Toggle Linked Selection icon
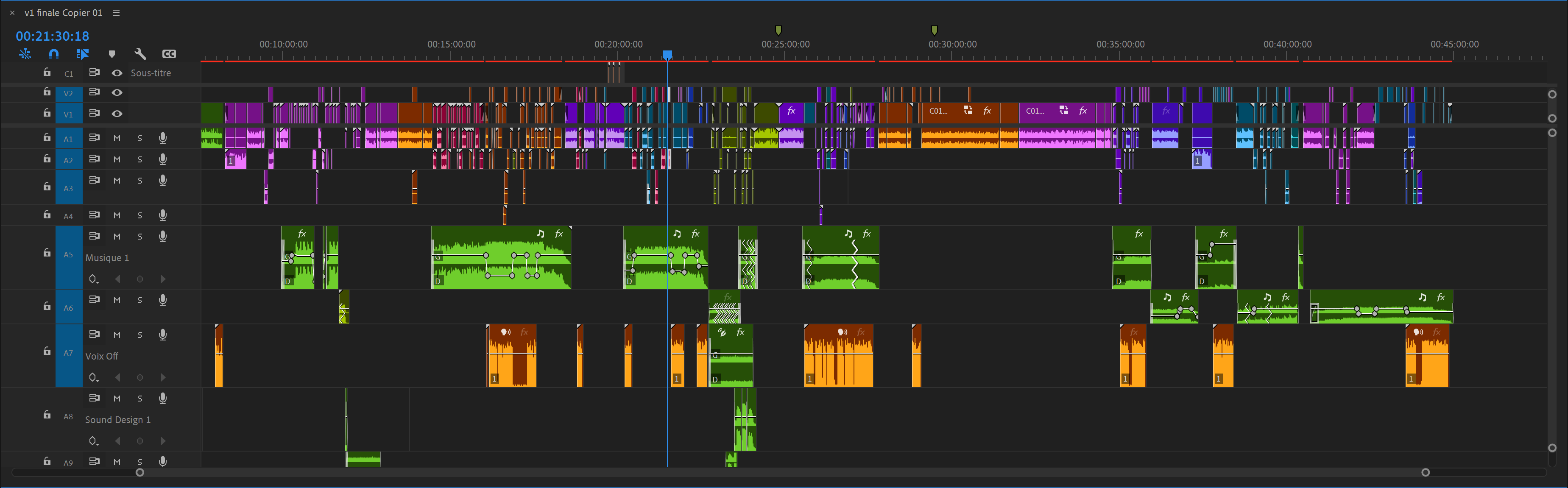This screenshot has height=488, width=1568. coord(83,54)
